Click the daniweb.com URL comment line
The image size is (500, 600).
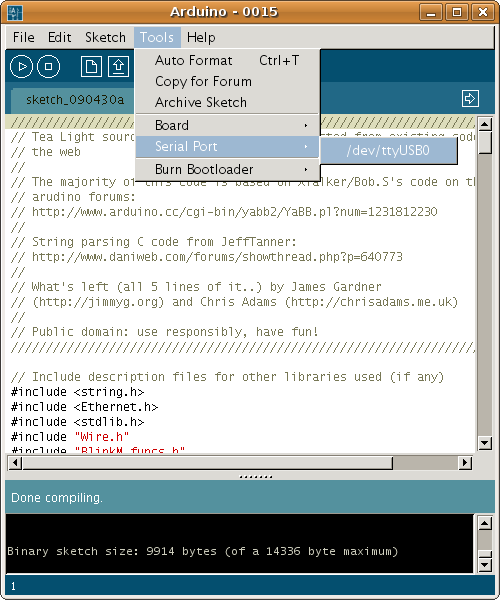coord(207,256)
